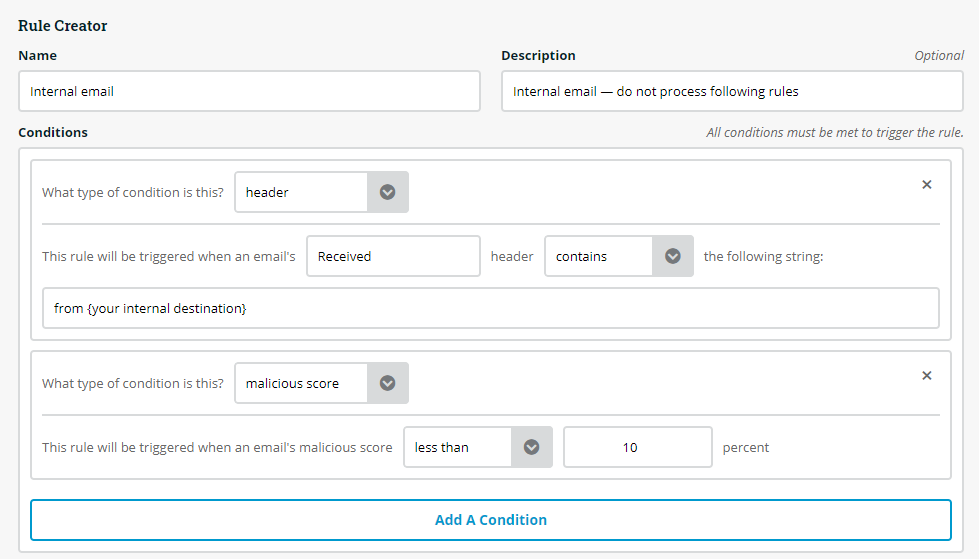Click the 'Optional' hint above Description
Screen dimensions: 979x559
(939, 56)
